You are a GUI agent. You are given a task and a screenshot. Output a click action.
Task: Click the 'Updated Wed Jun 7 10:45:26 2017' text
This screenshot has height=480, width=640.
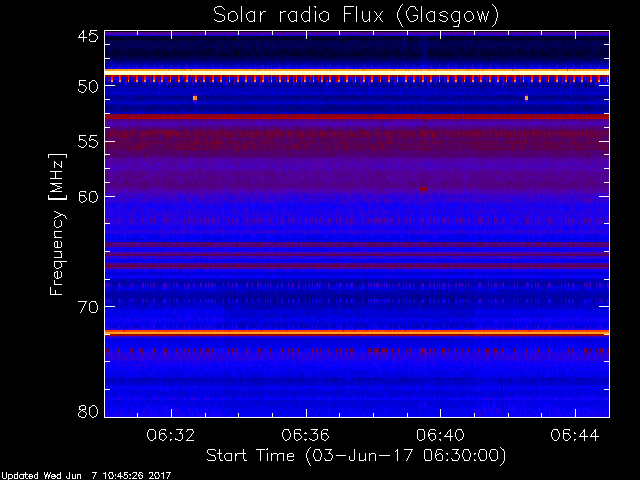tap(86, 476)
